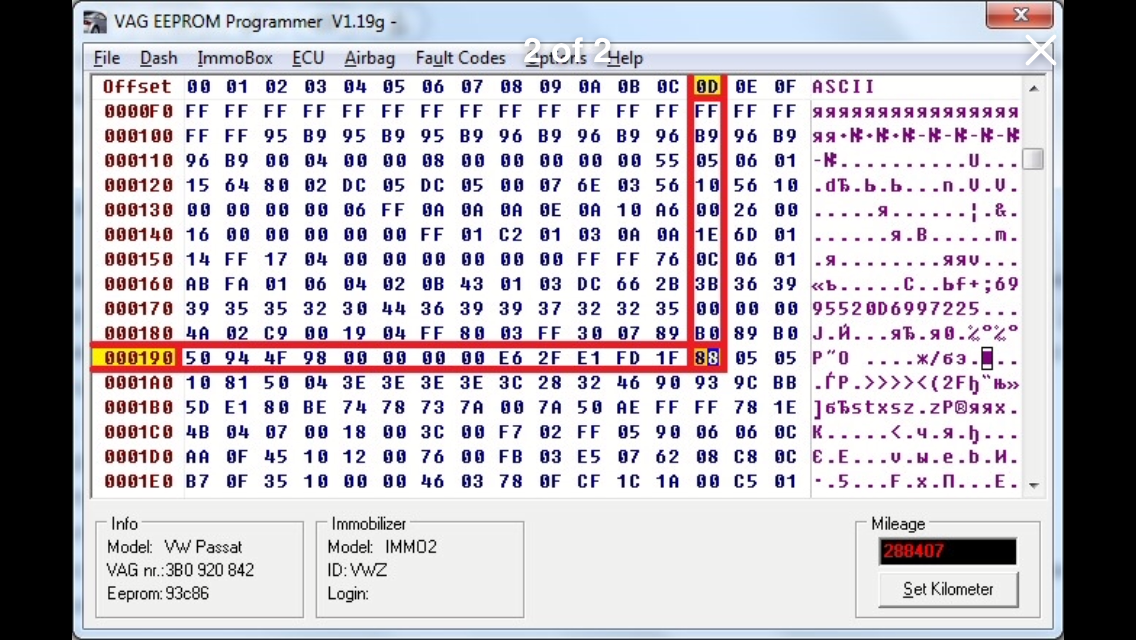Open the Fault Codes menu
The image size is (1136, 640).
[461, 58]
